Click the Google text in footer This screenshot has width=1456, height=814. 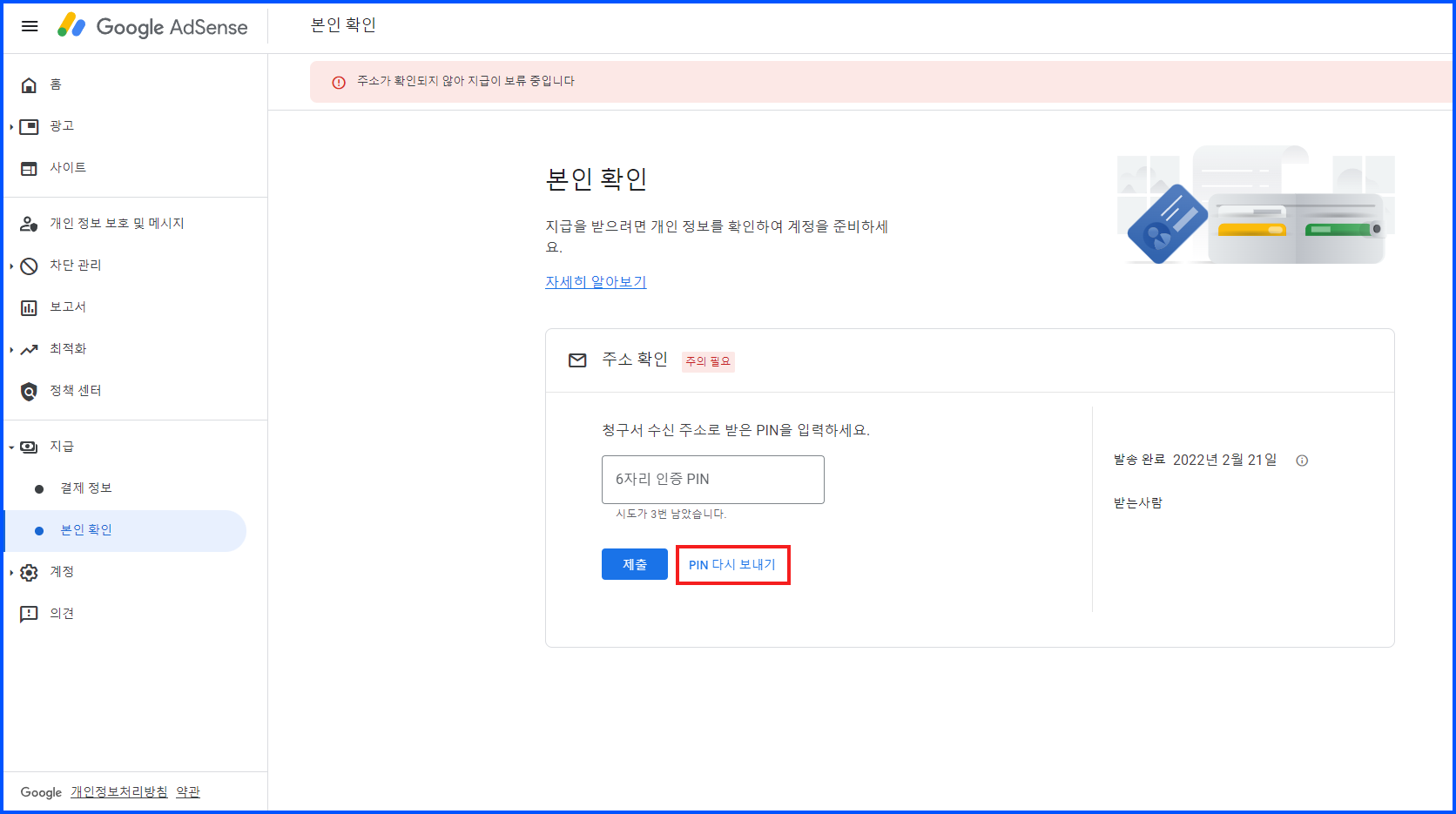(41, 792)
